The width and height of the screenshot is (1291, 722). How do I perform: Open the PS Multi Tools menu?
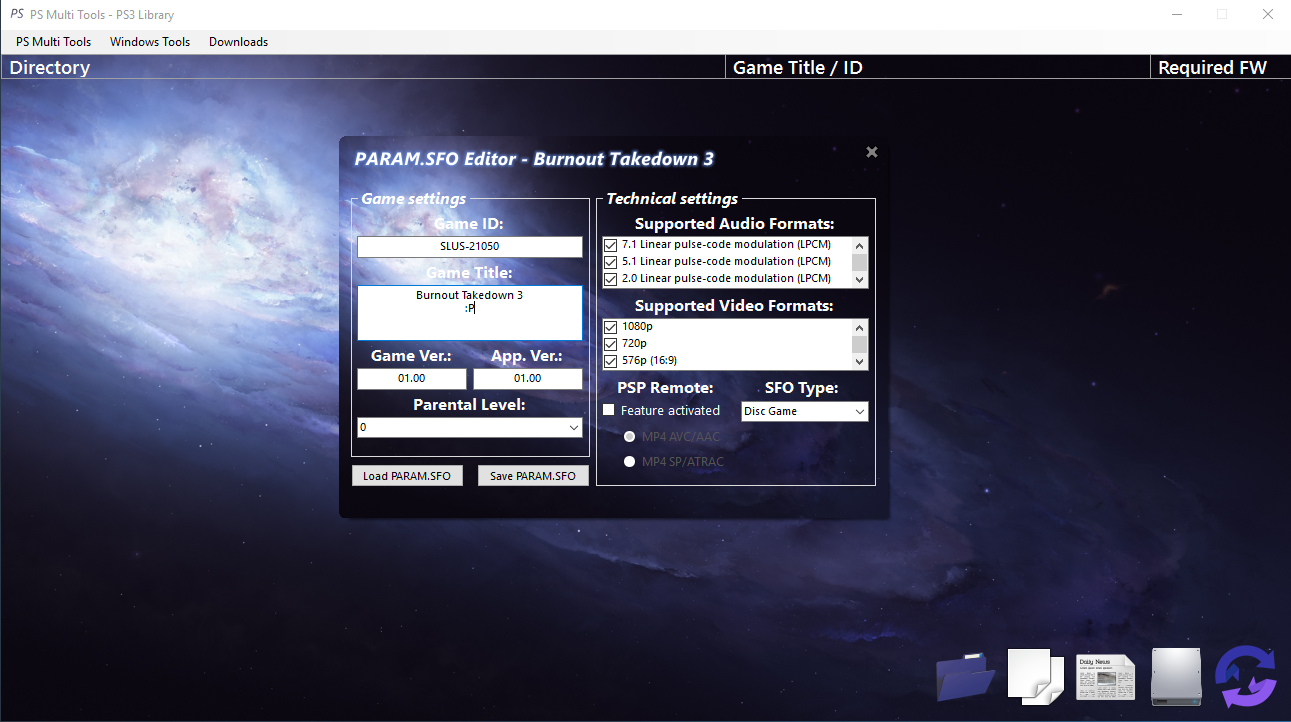(x=53, y=42)
